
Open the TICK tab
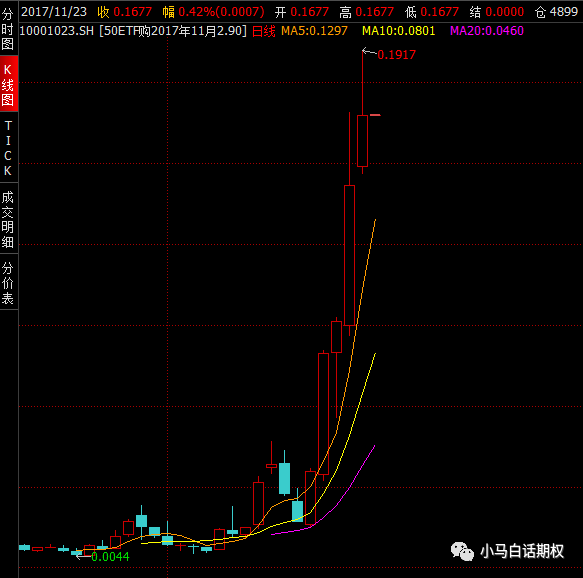[8, 148]
